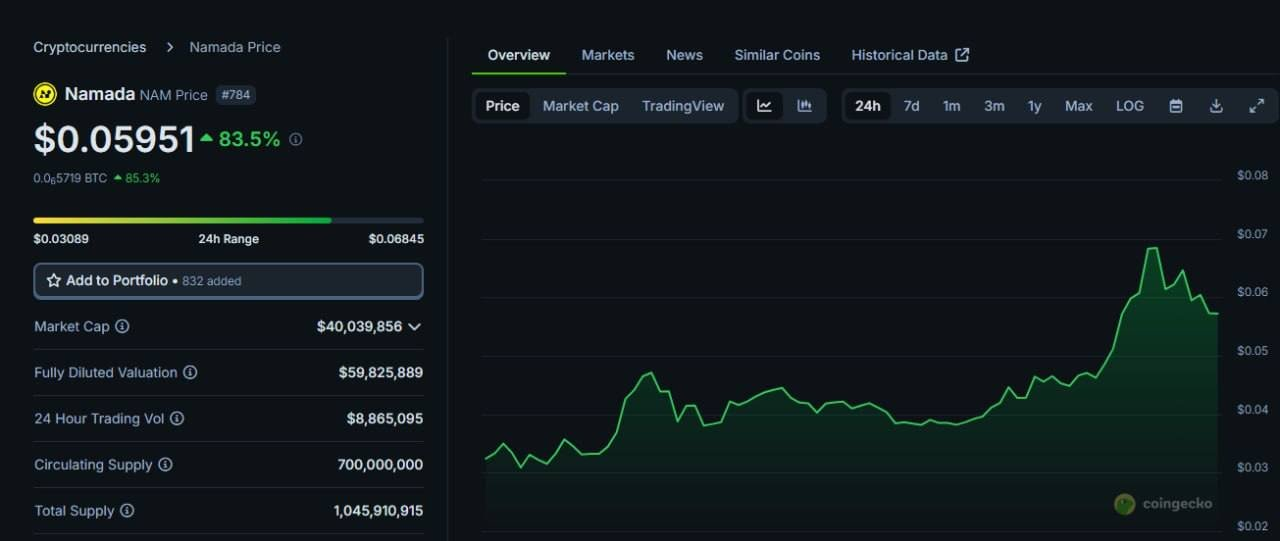Screen dimensions: 1280x541
Task: Select the Max time range
Action: point(1079,106)
